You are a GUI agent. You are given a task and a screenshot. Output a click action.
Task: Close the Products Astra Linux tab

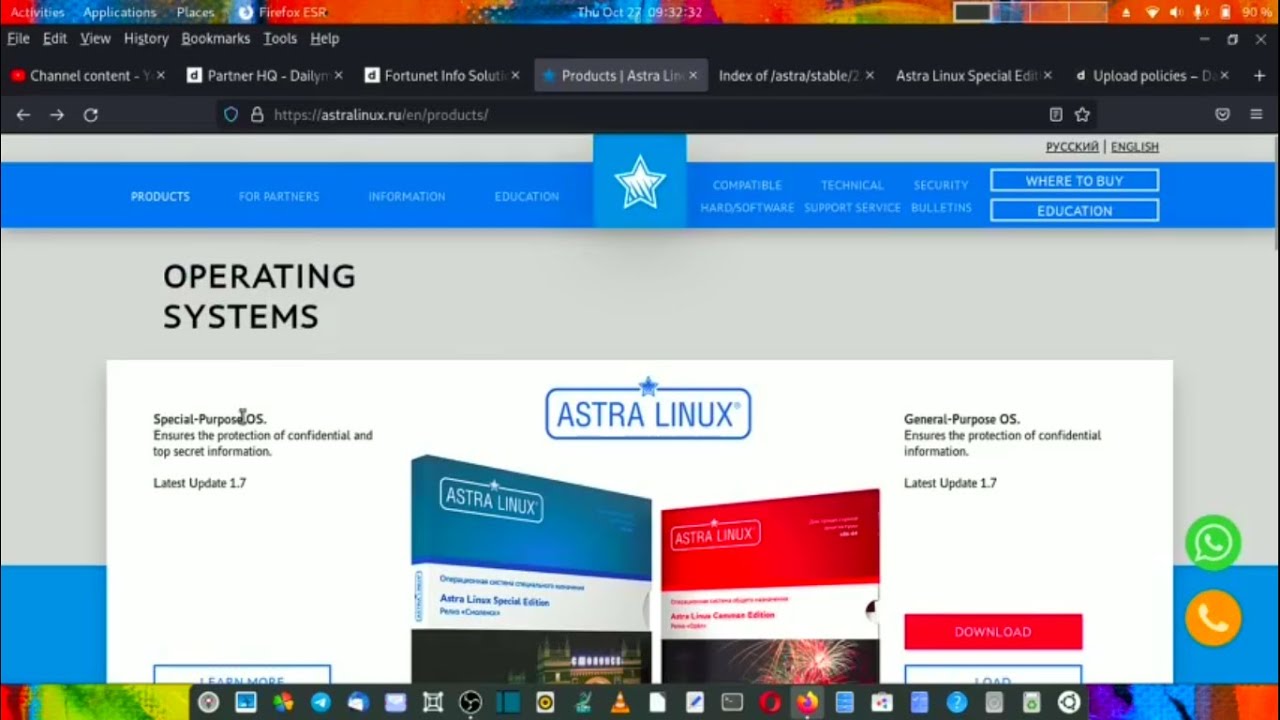(693, 76)
